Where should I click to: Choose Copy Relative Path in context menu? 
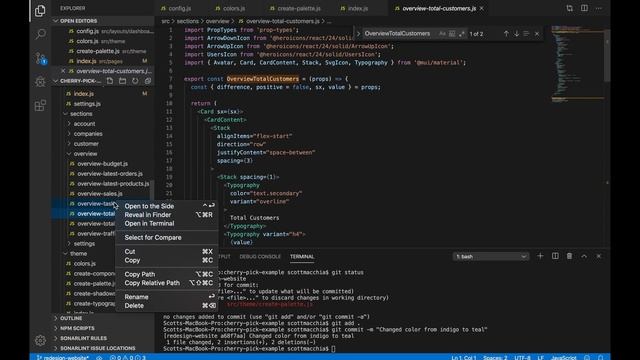[167, 283]
